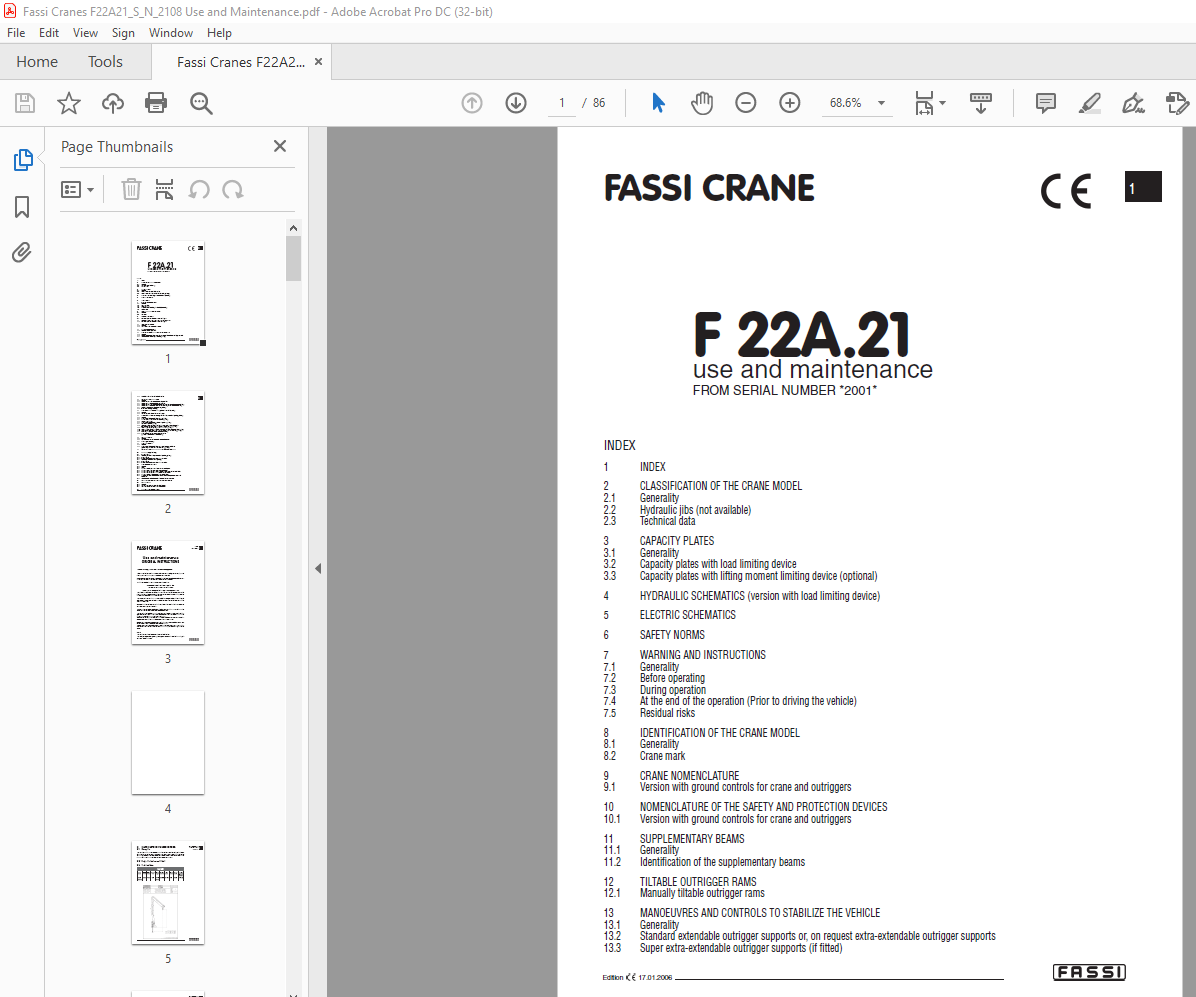Close the Page Thumbnails panel

pos(280,146)
